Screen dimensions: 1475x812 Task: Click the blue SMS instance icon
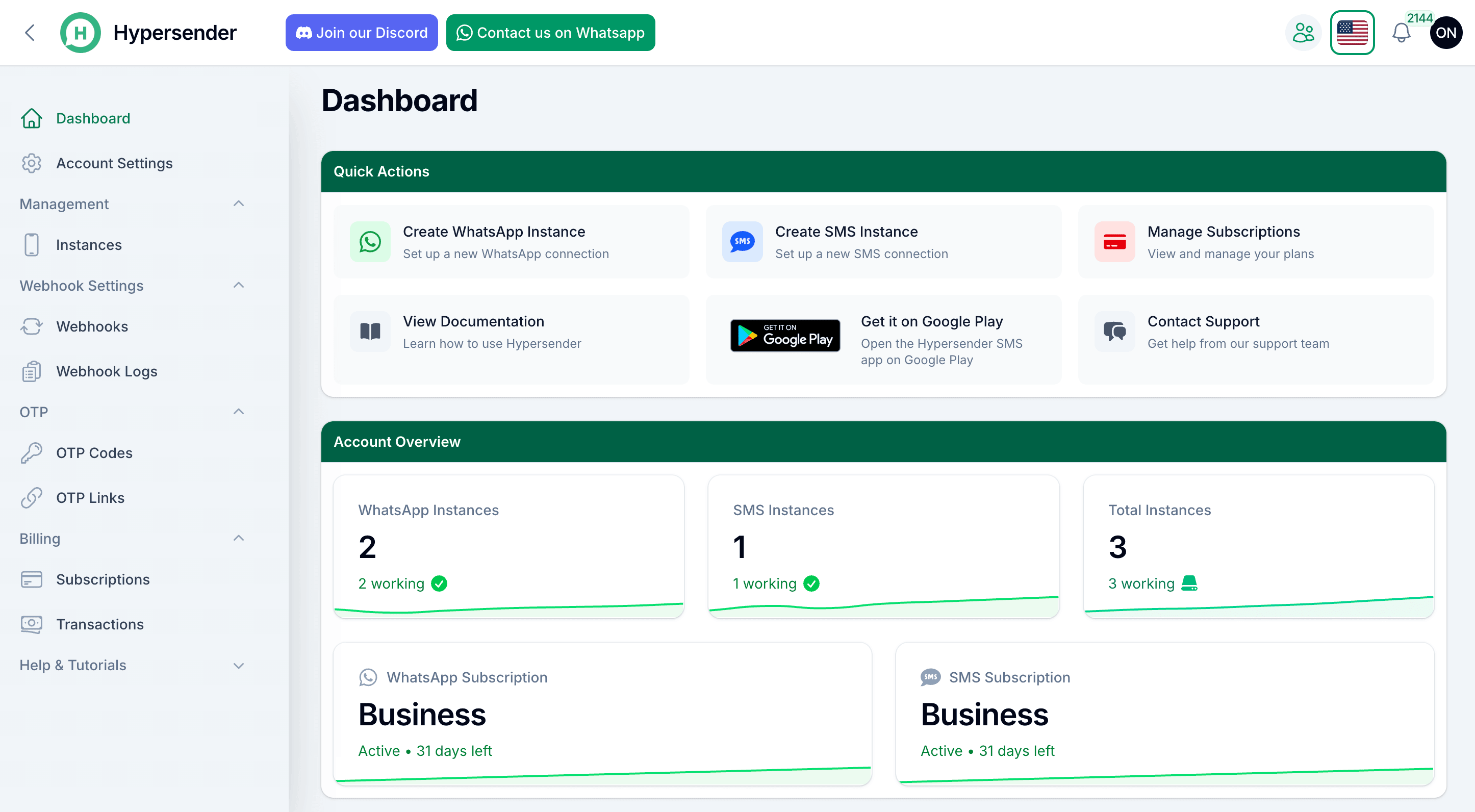pos(742,242)
